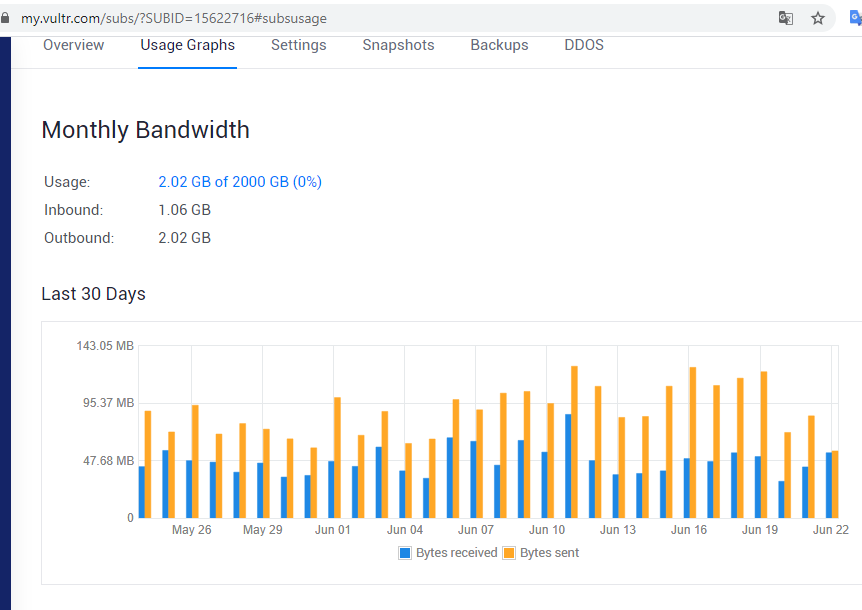Bookmark this page with the star icon
This screenshot has height=610, width=862.
[x=818, y=18]
